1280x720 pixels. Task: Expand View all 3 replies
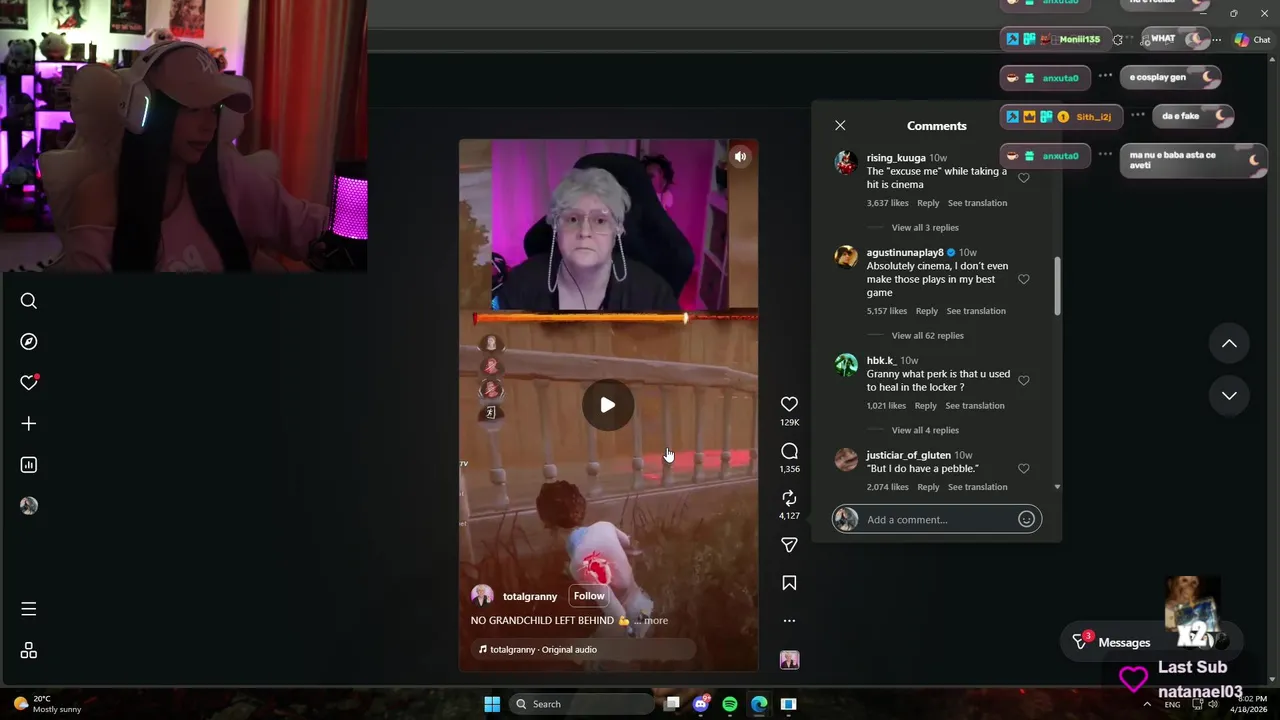click(925, 228)
